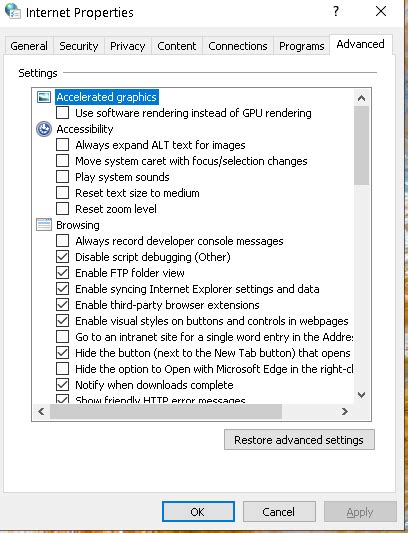The height and width of the screenshot is (533, 408).
Task: Click the vertical scrollbar thumb
Action: coord(361,145)
